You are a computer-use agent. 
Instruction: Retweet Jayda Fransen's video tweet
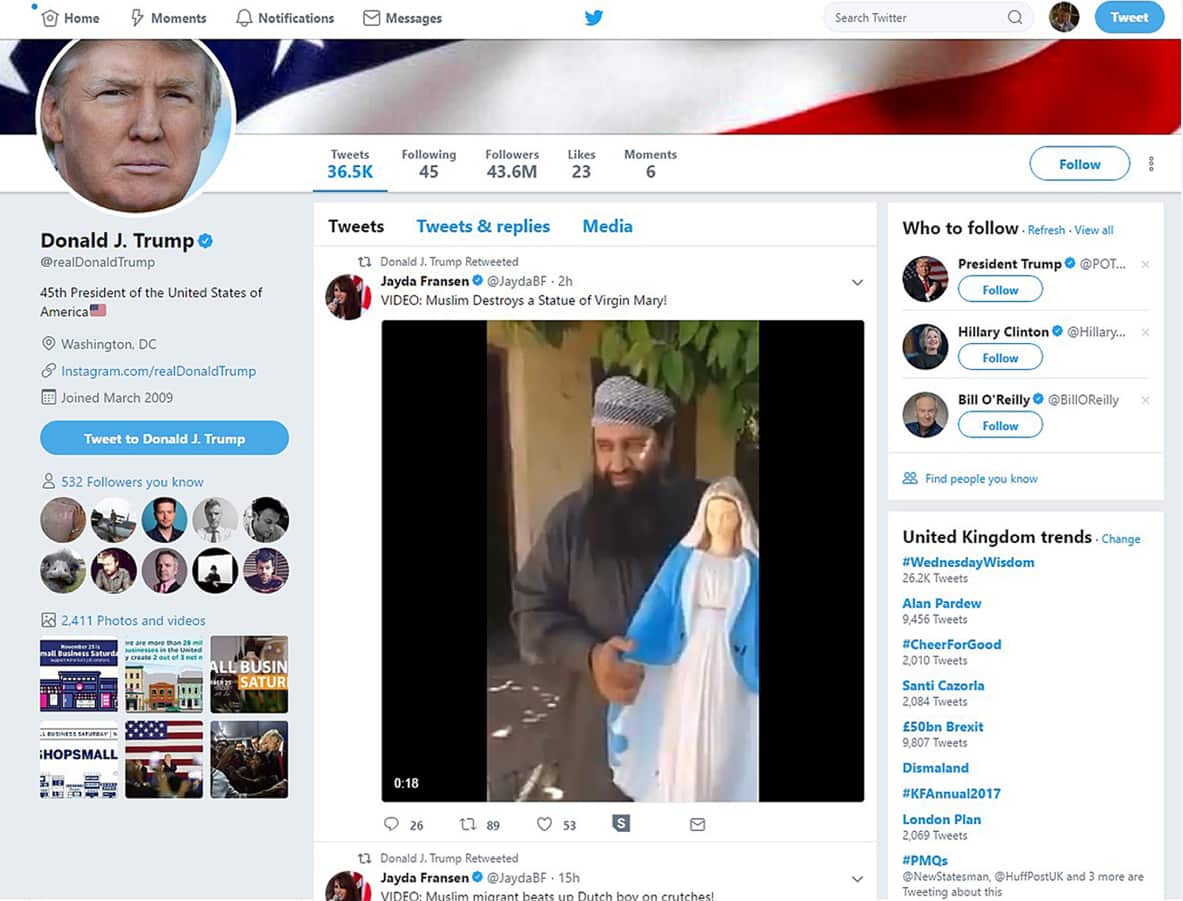point(469,824)
